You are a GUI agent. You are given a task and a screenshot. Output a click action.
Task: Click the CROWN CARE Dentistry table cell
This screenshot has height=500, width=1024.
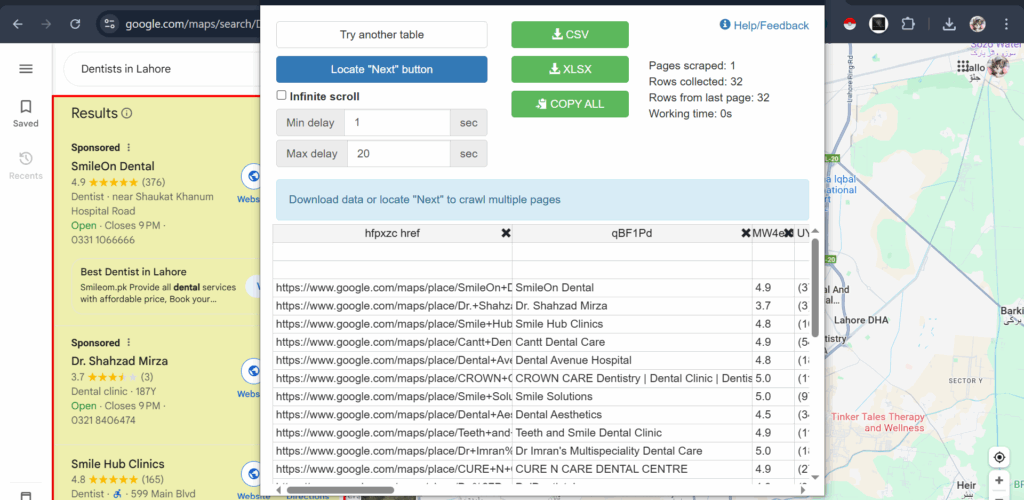pyautogui.click(x=632, y=379)
